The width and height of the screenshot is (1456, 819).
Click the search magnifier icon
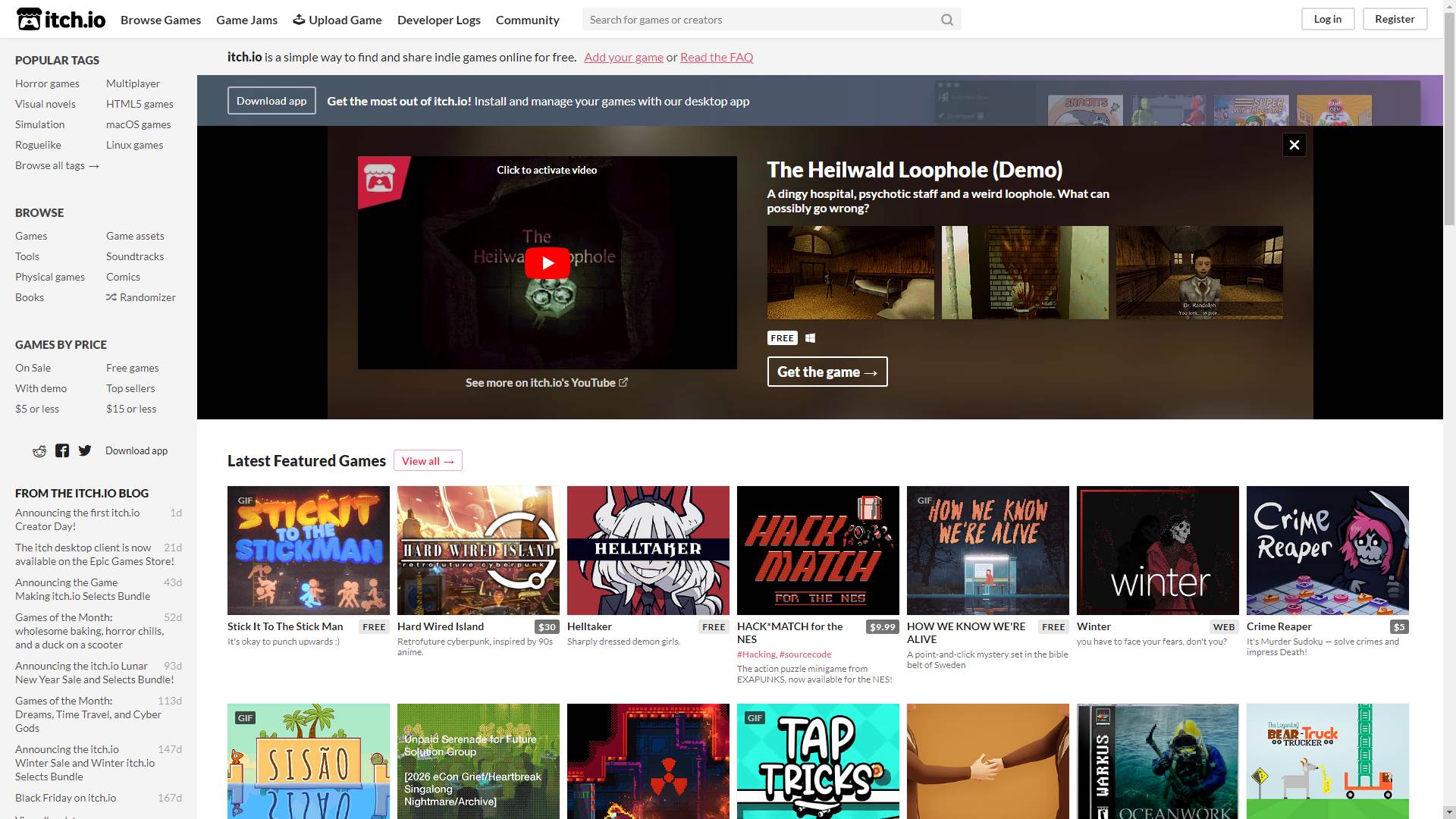947,20
